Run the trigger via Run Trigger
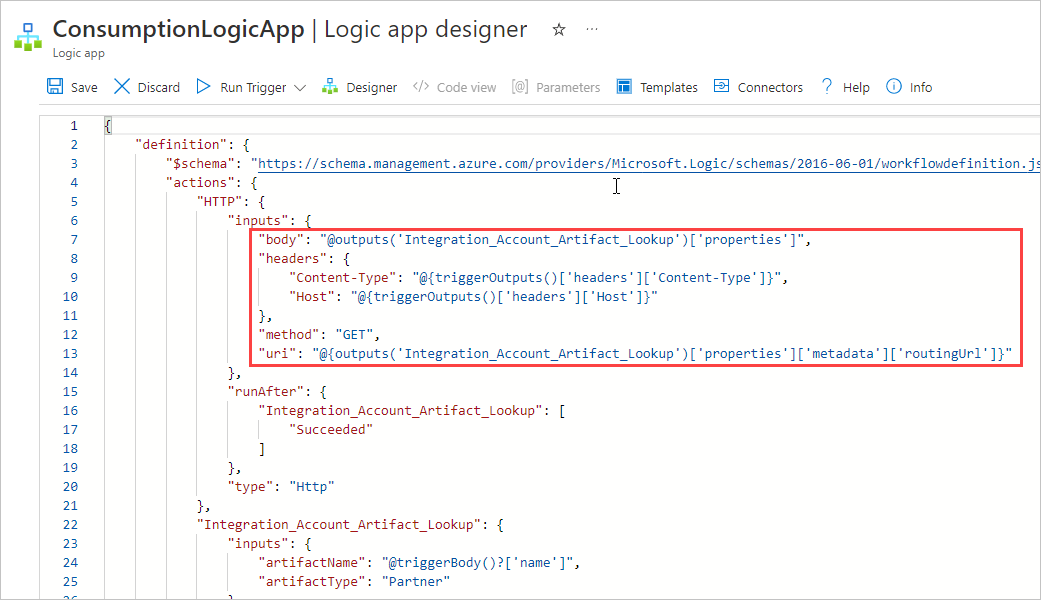1041x600 pixels. point(253,88)
